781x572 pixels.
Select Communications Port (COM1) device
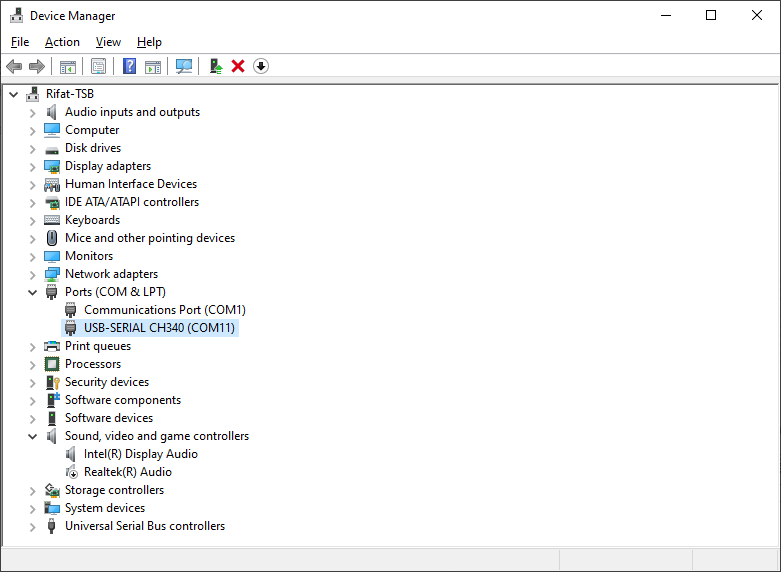pos(164,310)
